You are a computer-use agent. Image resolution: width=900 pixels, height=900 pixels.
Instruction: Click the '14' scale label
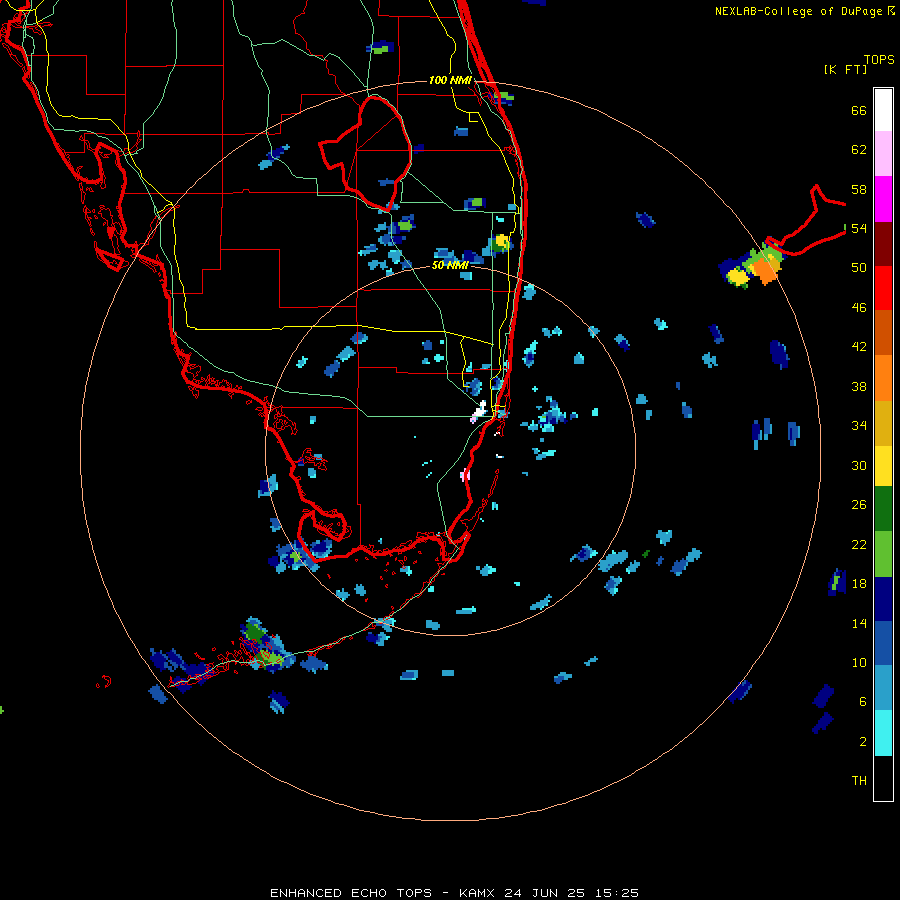pos(859,623)
